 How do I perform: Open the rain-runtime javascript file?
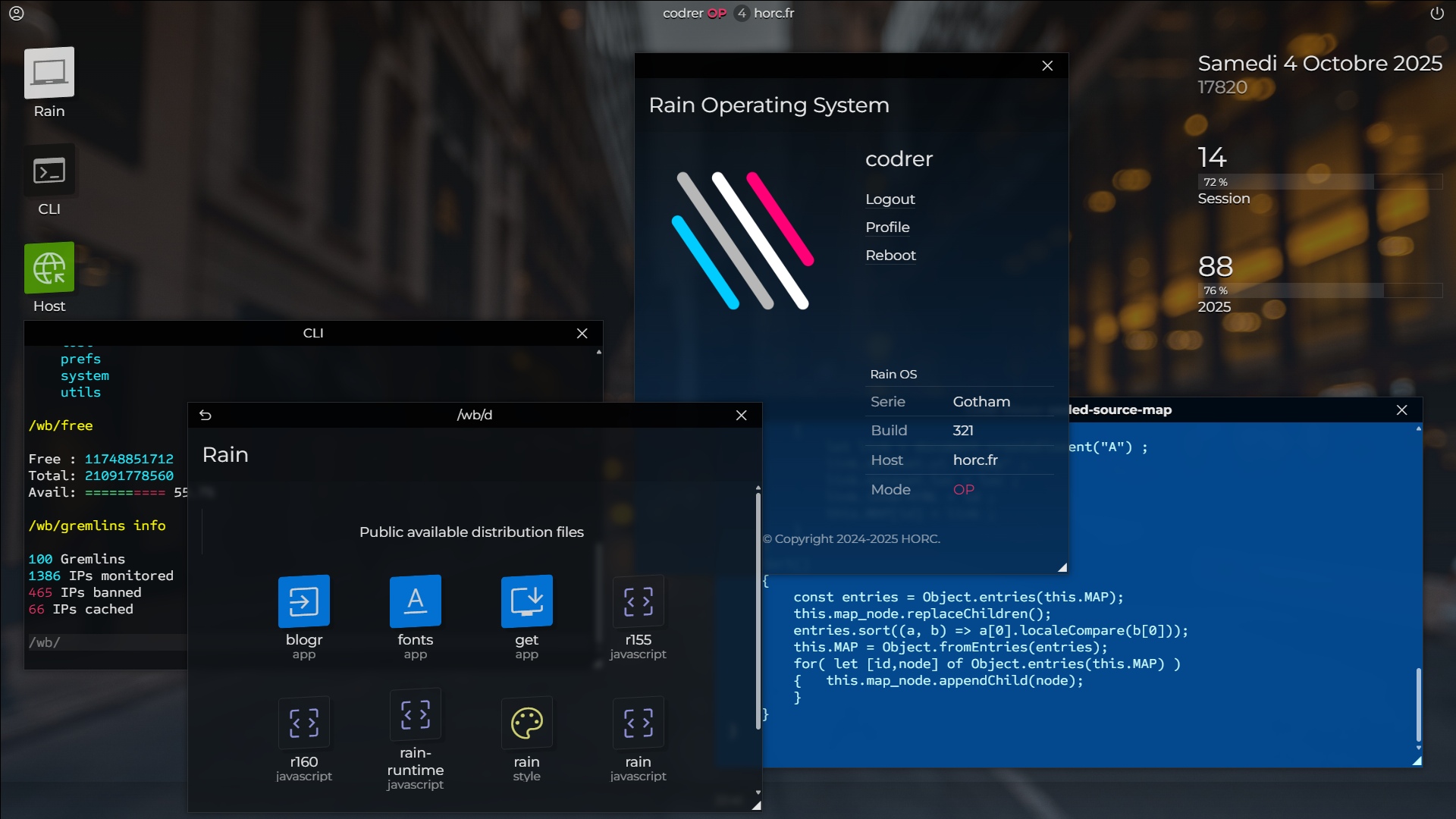[x=415, y=715]
